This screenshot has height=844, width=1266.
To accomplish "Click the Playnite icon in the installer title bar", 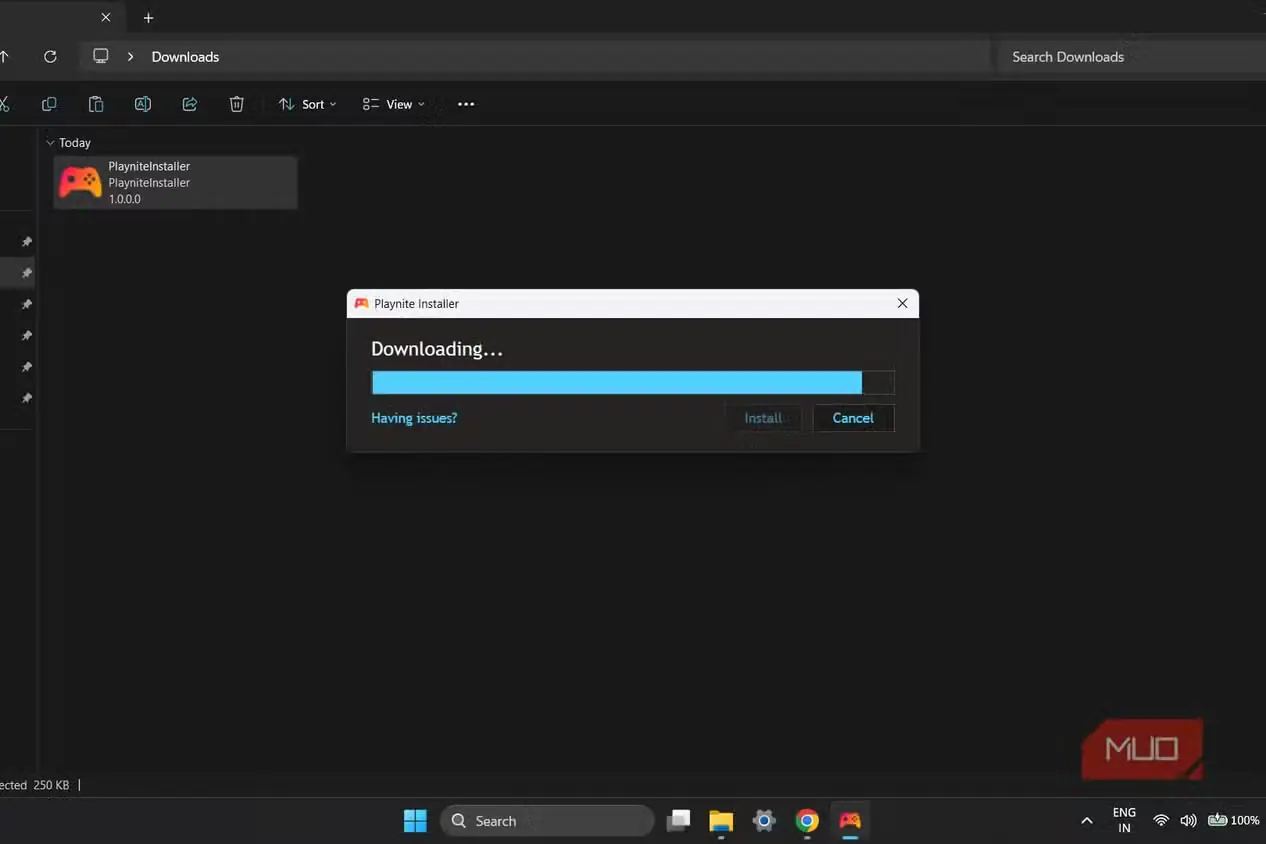I will pyautogui.click(x=361, y=303).
